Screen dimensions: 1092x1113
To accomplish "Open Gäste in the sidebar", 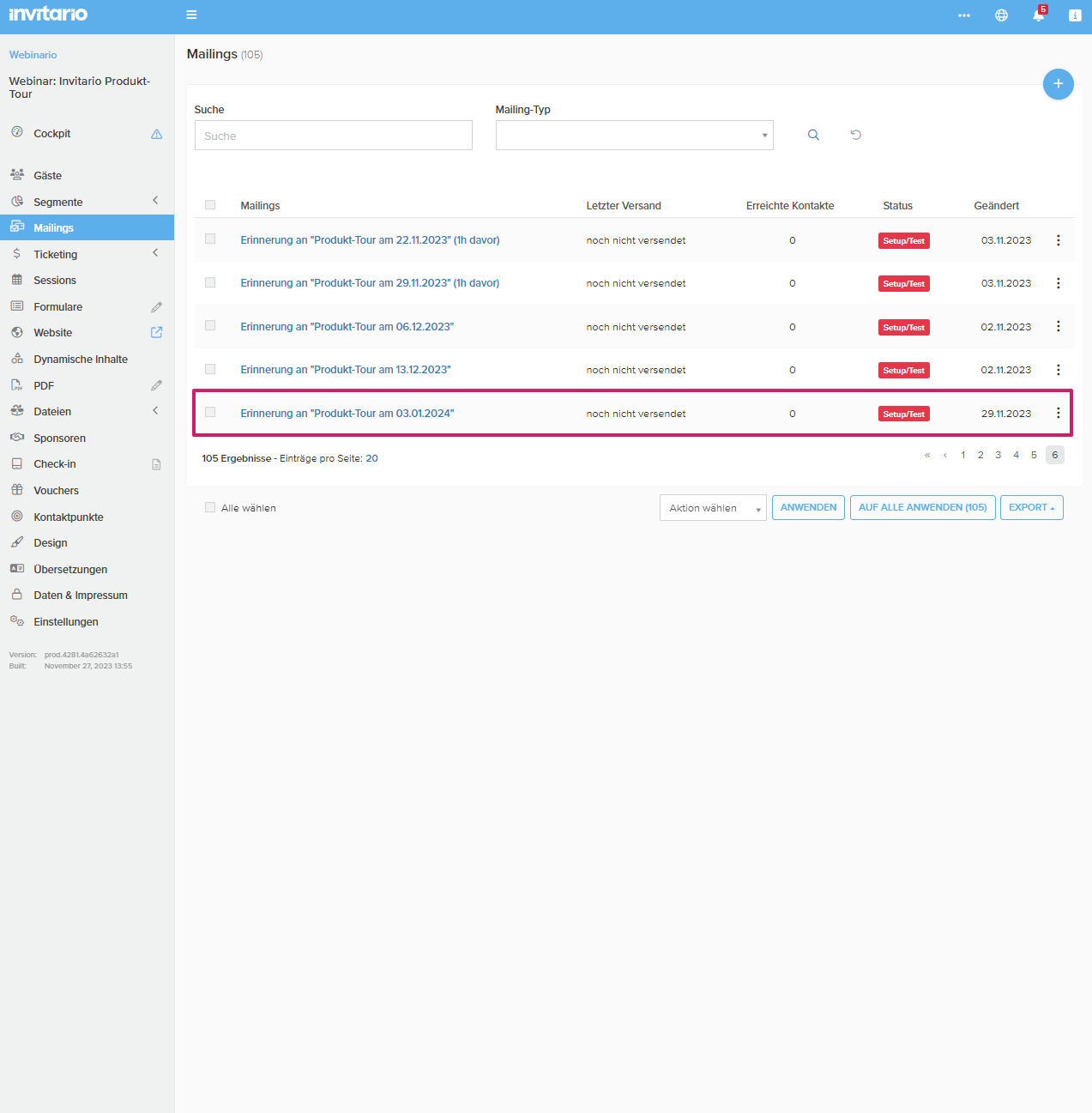I will point(48,176).
